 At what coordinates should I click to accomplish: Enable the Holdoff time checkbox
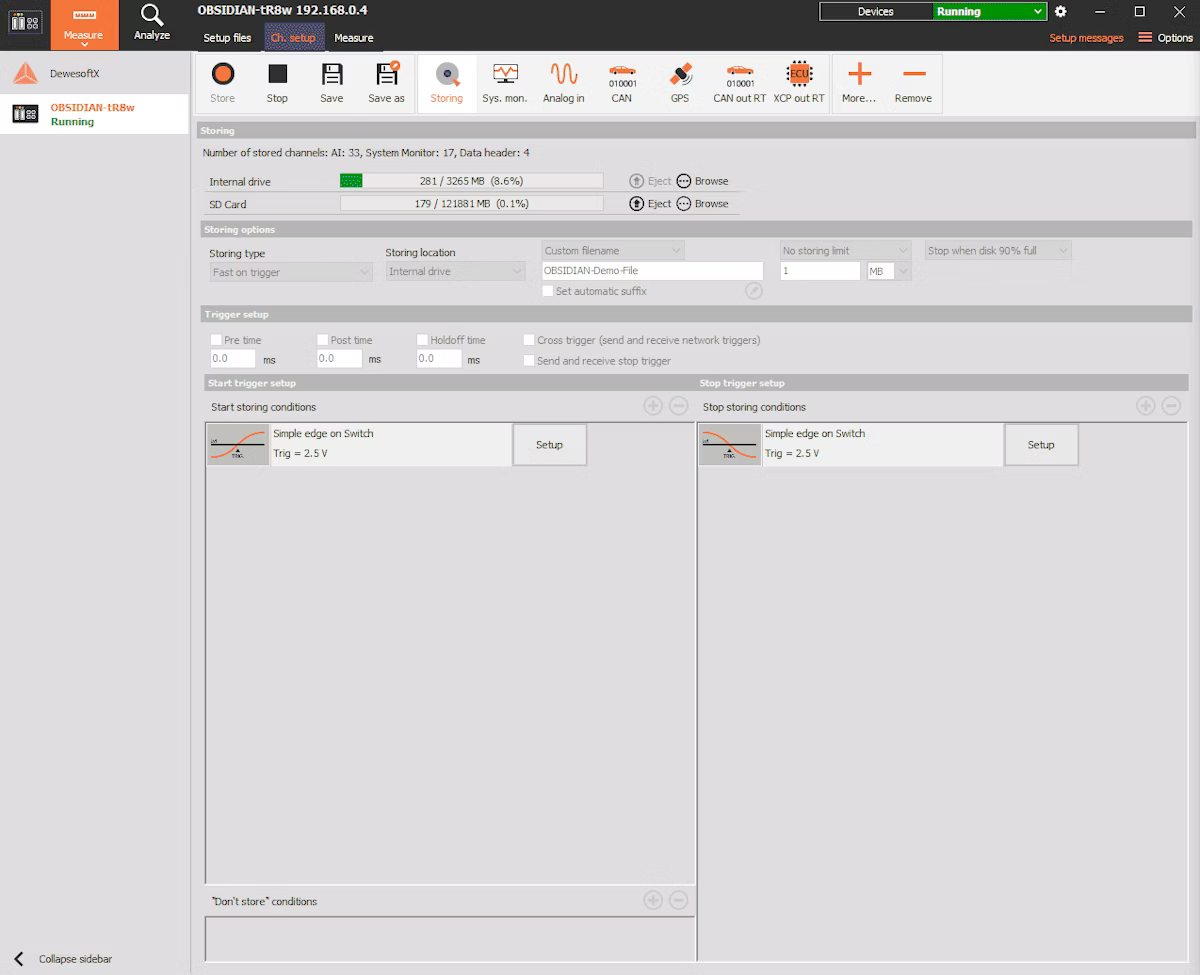click(422, 340)
